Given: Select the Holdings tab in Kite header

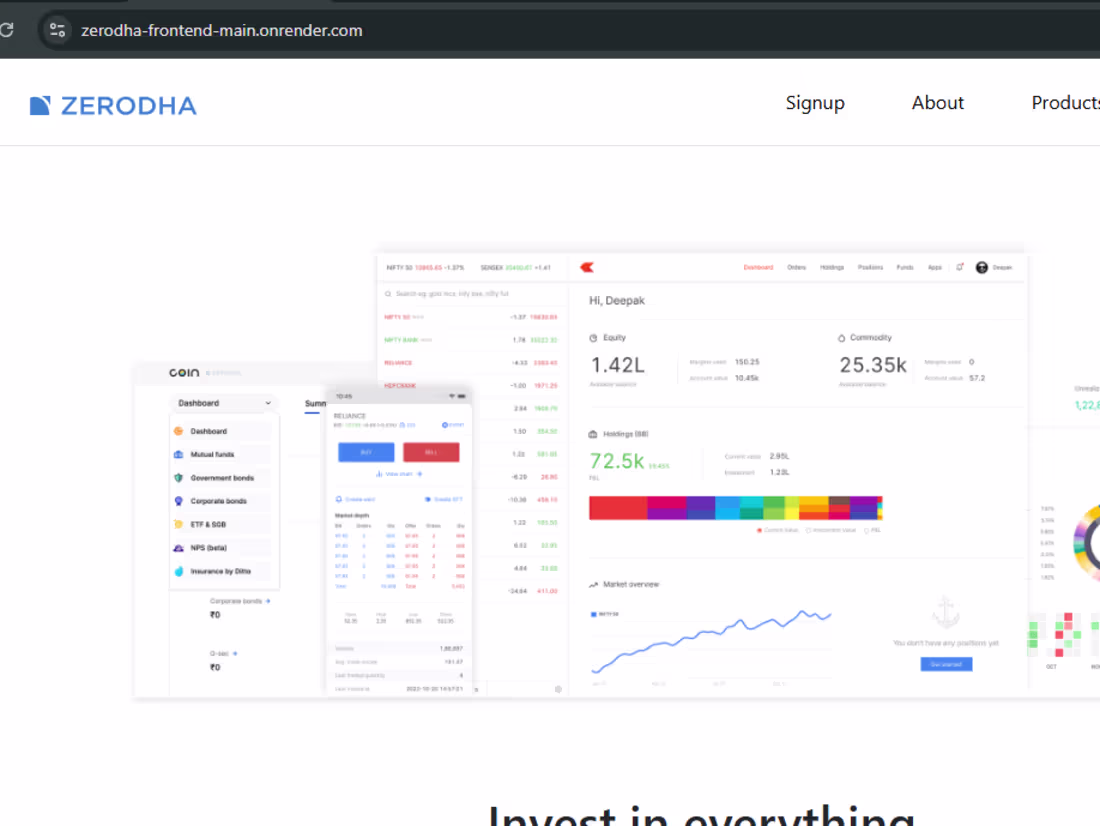Looking at the screenshot, I should (832, 267).
